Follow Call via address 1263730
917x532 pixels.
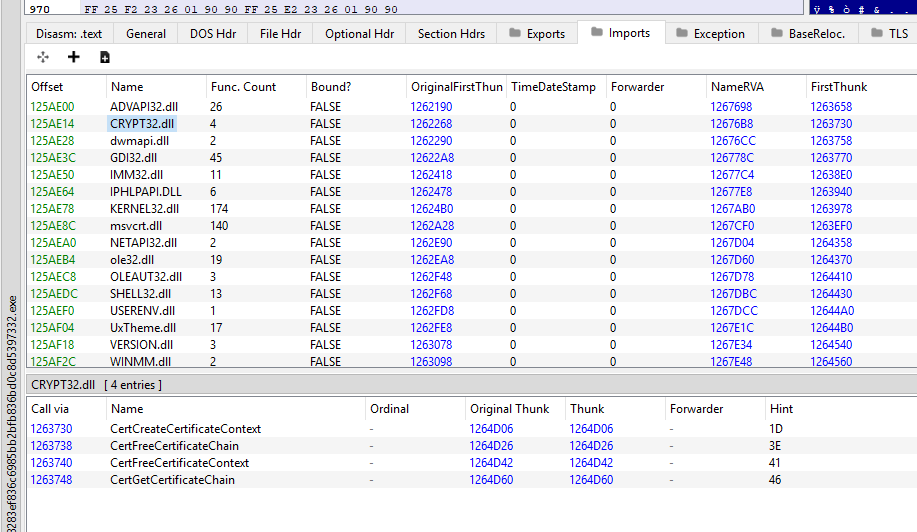51,429
